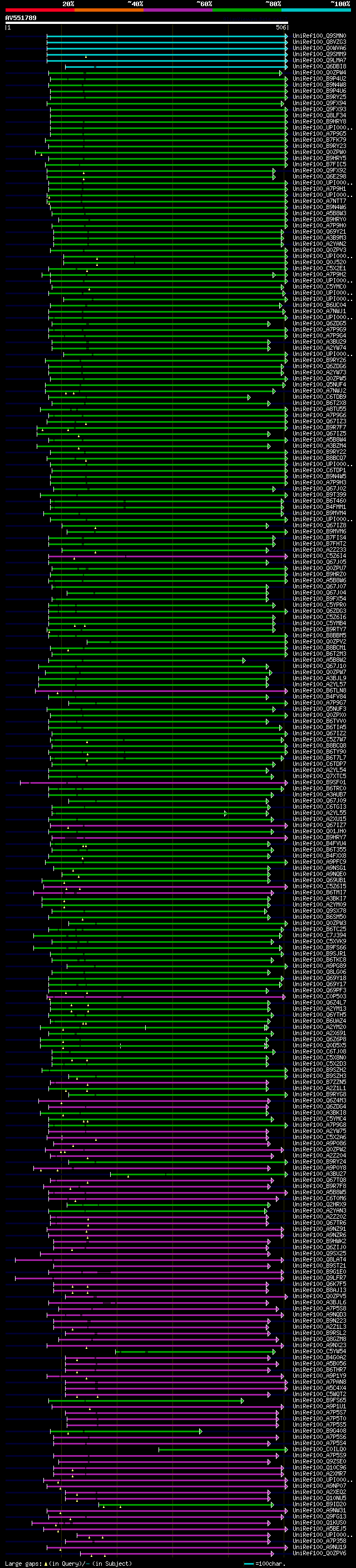Screen dimensions: 356x1568
Task: Select hit label UniRef100_B6UC04
Action: click(319, 305)
